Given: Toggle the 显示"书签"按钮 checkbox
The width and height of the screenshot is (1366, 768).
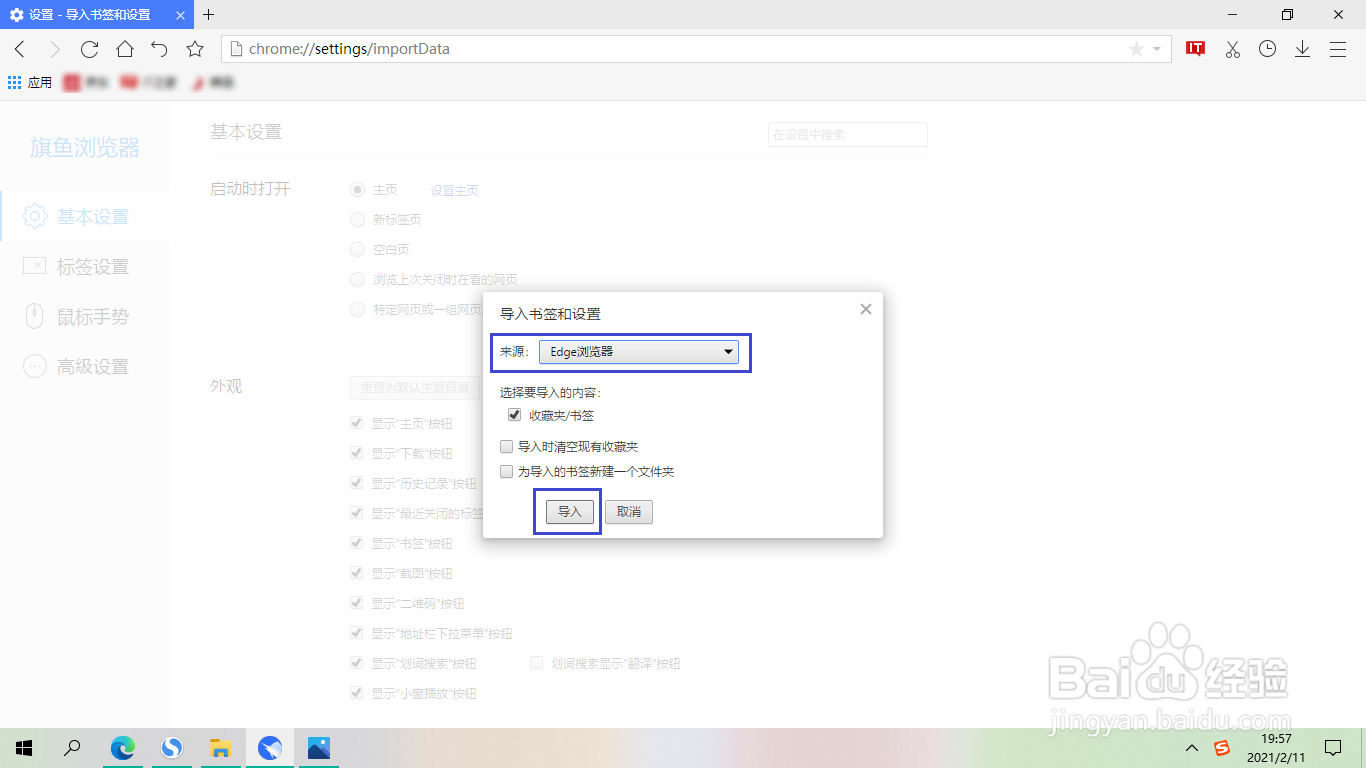Looking at the screenshot, I should (356, 543).
